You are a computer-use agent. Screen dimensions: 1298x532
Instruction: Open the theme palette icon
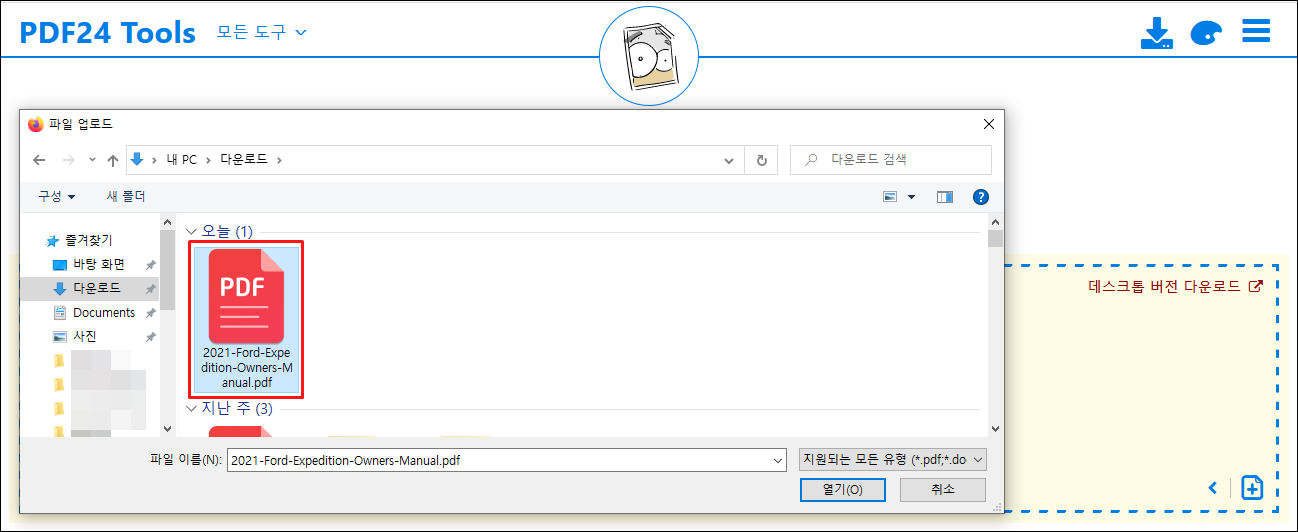(x=1206, y=33)
